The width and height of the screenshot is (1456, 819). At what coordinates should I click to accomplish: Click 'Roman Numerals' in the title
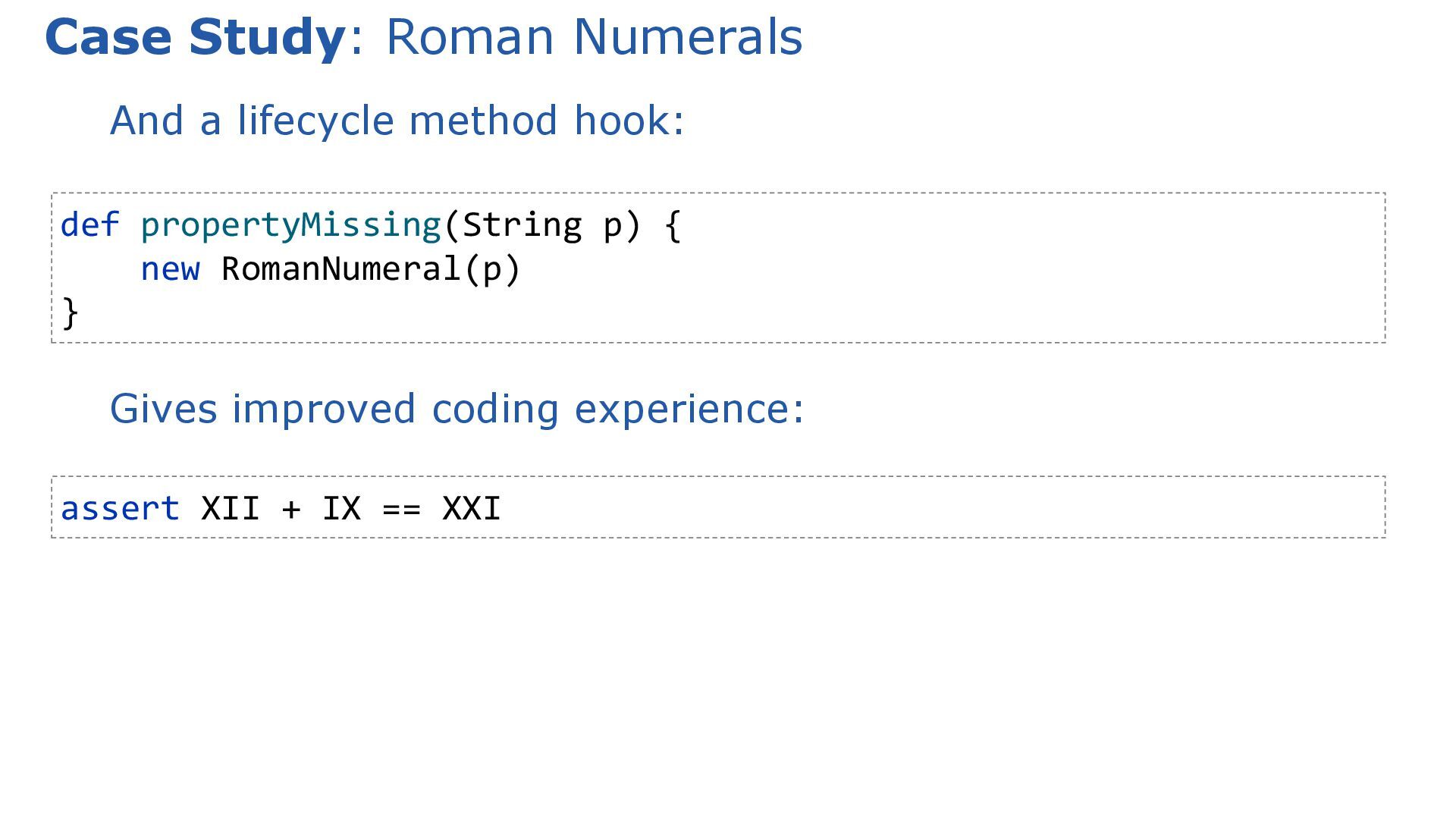[x=594, y=37]
